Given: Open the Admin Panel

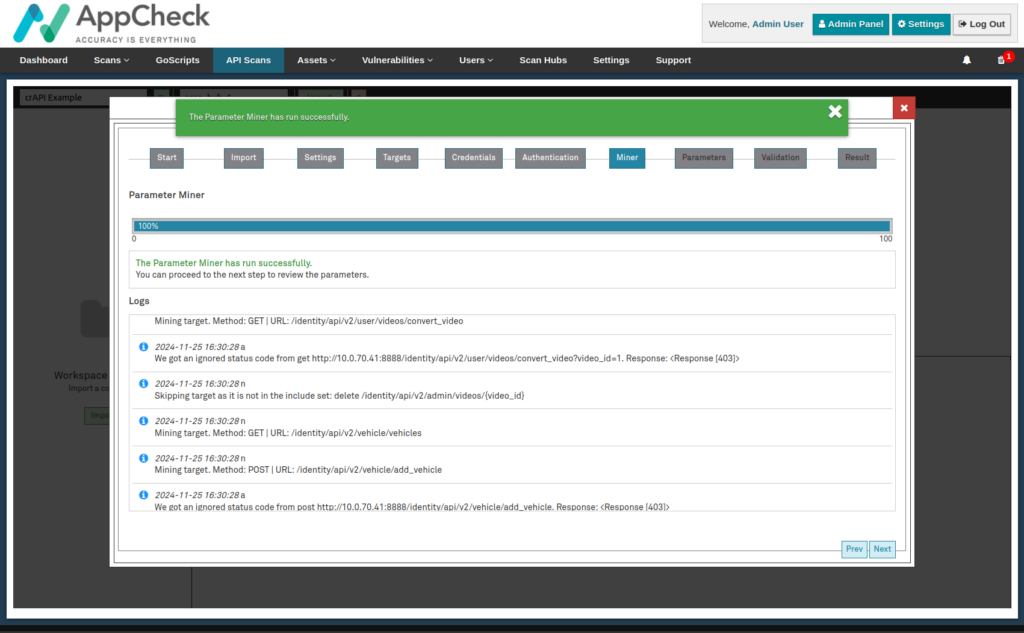Looking at the screenshot, I should [x=849, y=24].
